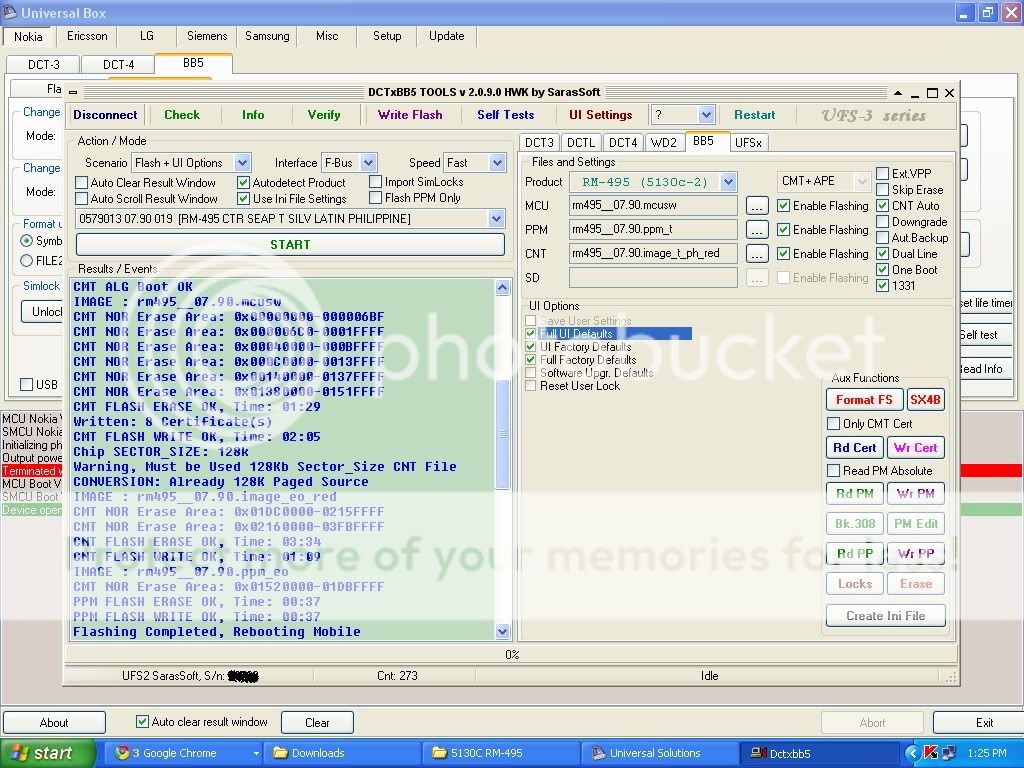Uncheck Use Ini File Settings
The width and height of the screenshot is (1024, 768).
point(243,198)
